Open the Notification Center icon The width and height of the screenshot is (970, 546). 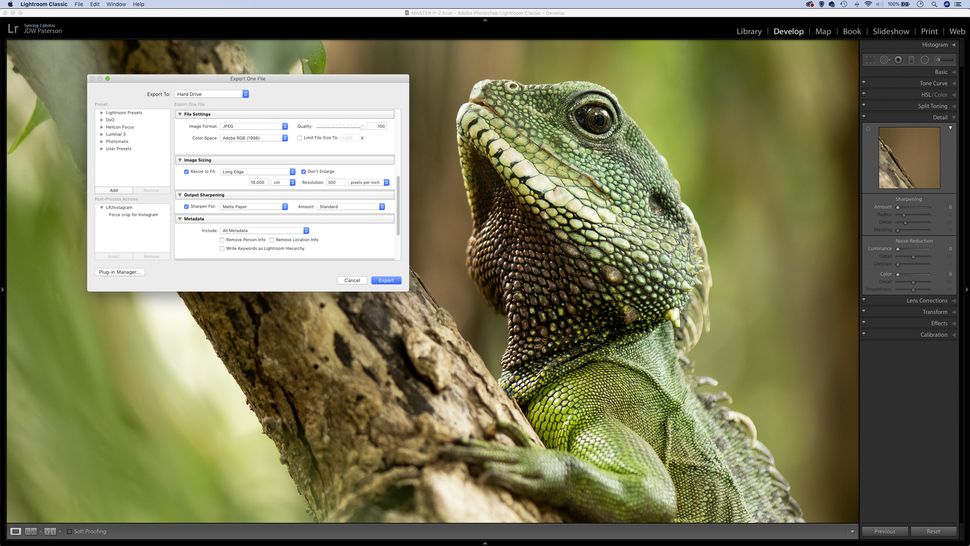(958, 4)
